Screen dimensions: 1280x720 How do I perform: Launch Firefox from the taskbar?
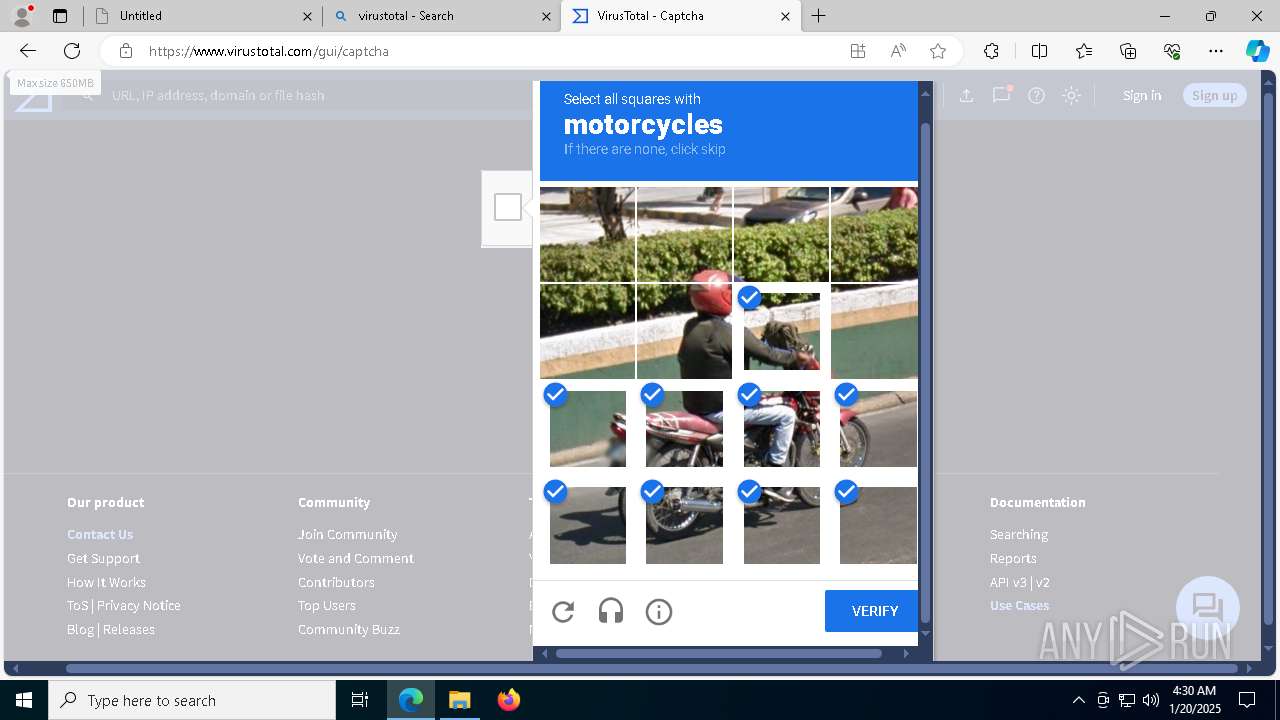[x=508, y=700]
